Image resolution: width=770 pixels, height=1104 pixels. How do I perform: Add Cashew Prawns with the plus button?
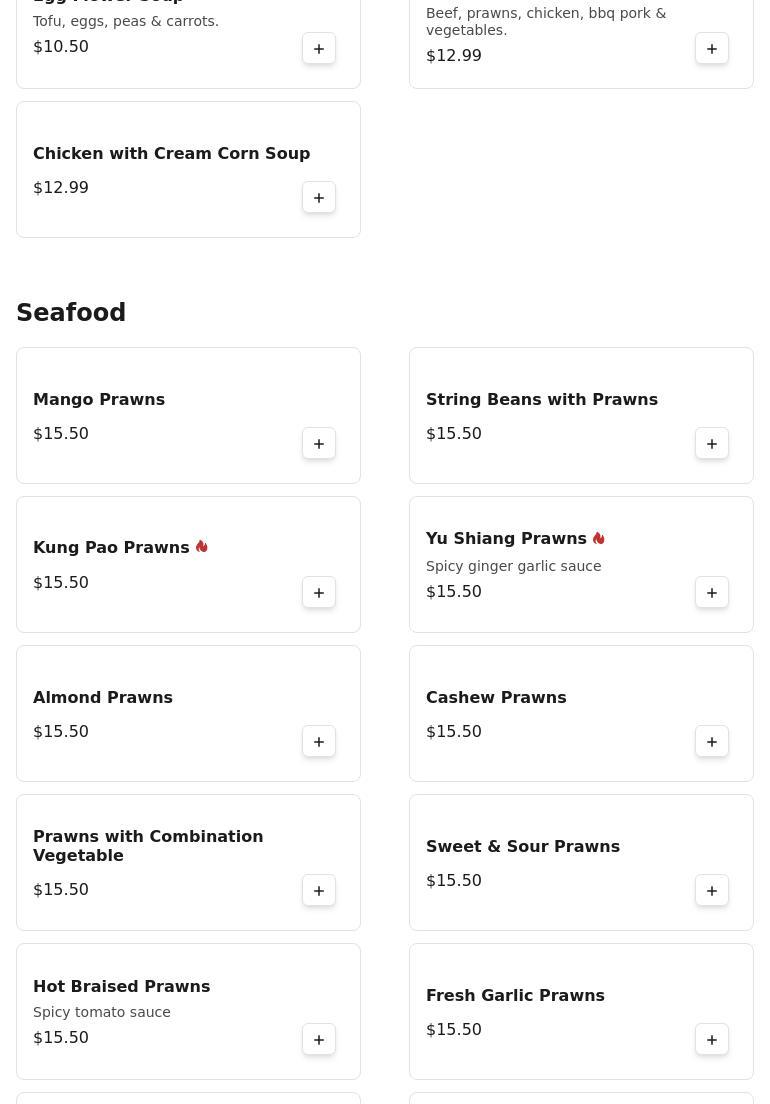click(x=712, y=742)
